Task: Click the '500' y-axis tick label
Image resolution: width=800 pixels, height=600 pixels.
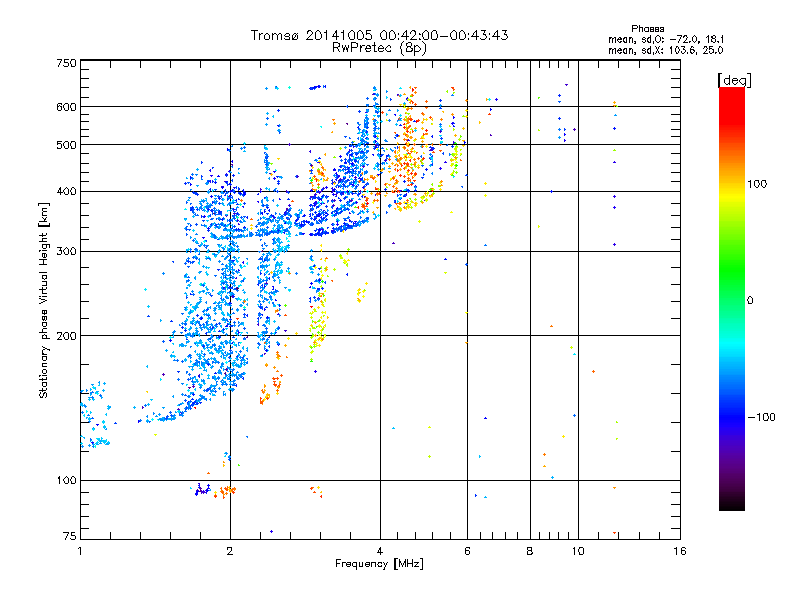Action: click(x=67, y=145)
